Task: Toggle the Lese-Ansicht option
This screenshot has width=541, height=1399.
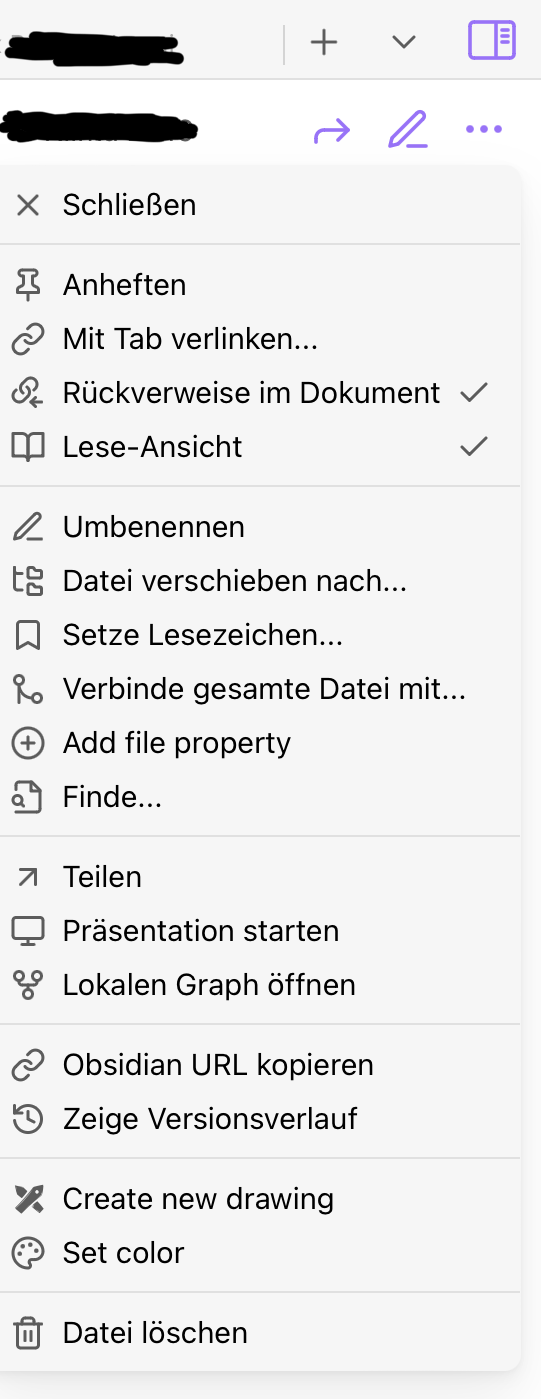Action: (260, 447)
